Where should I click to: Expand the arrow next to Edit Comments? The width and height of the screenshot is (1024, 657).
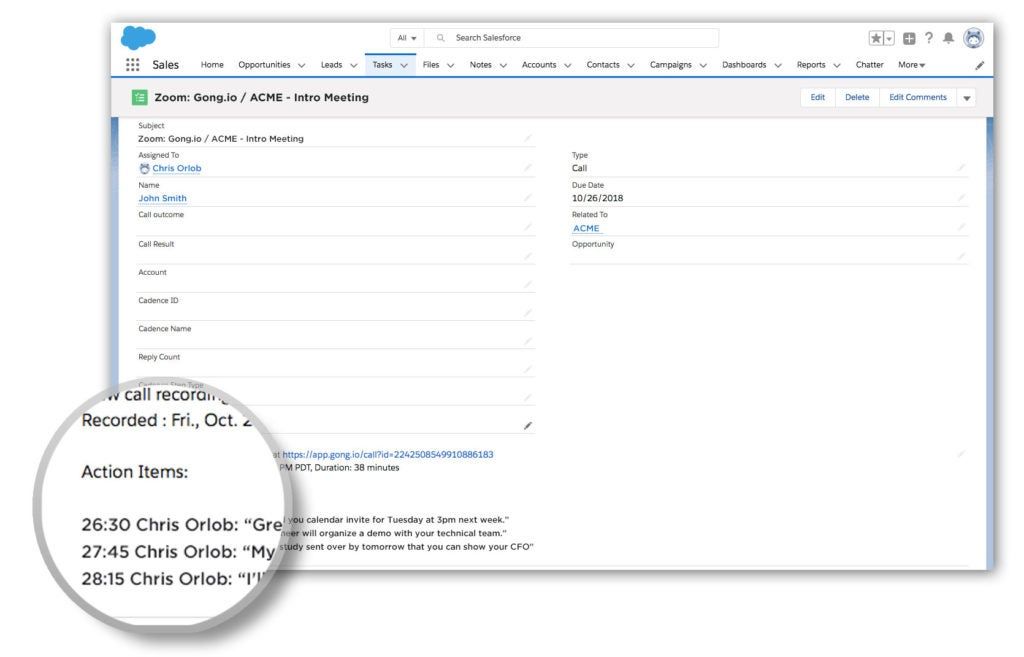965,97
